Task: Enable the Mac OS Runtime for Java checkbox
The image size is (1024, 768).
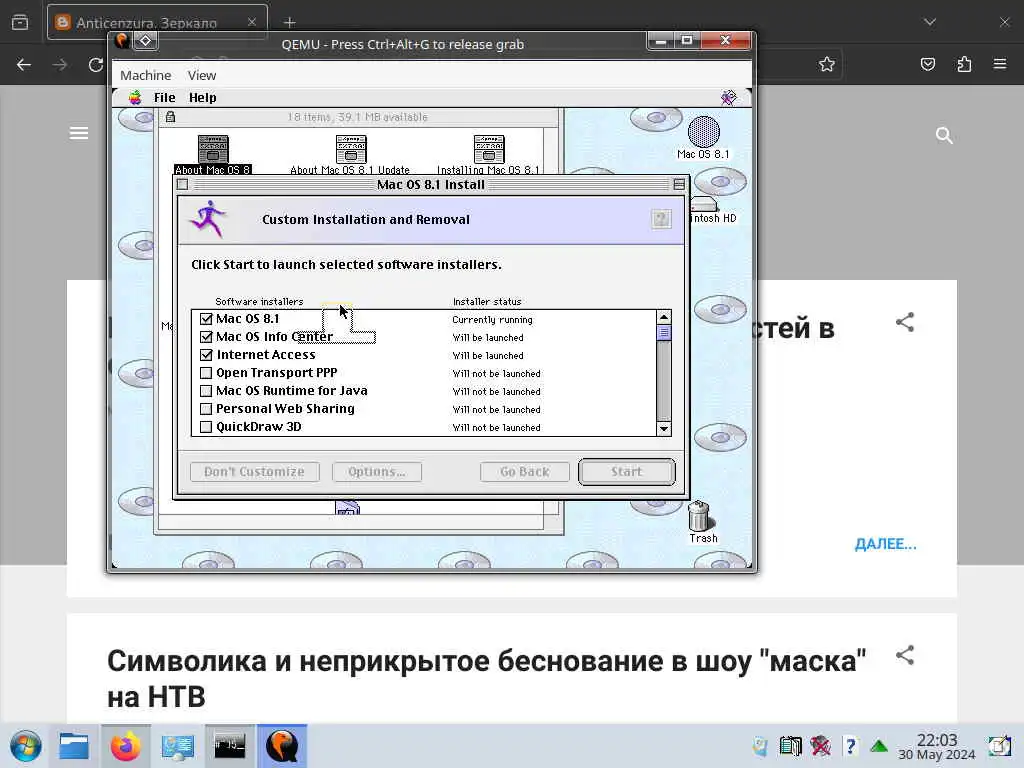Action: (206, 391)
